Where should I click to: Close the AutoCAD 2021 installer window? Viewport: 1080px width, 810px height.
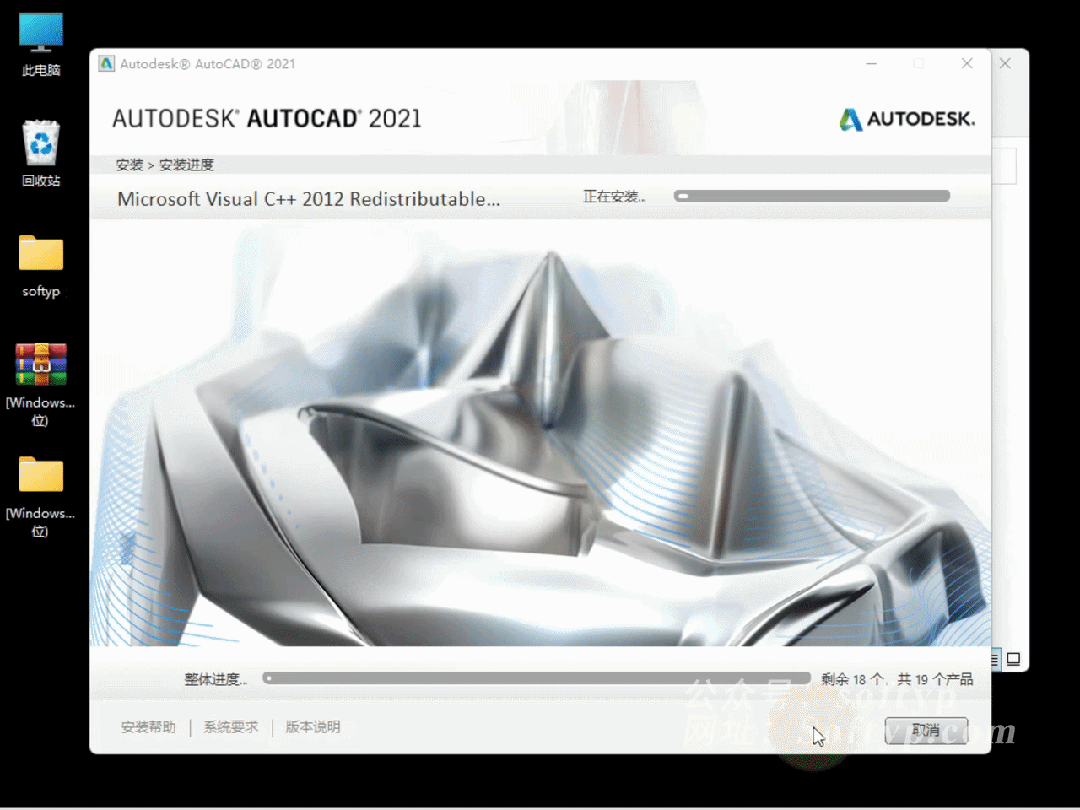(x=967, y=63)
